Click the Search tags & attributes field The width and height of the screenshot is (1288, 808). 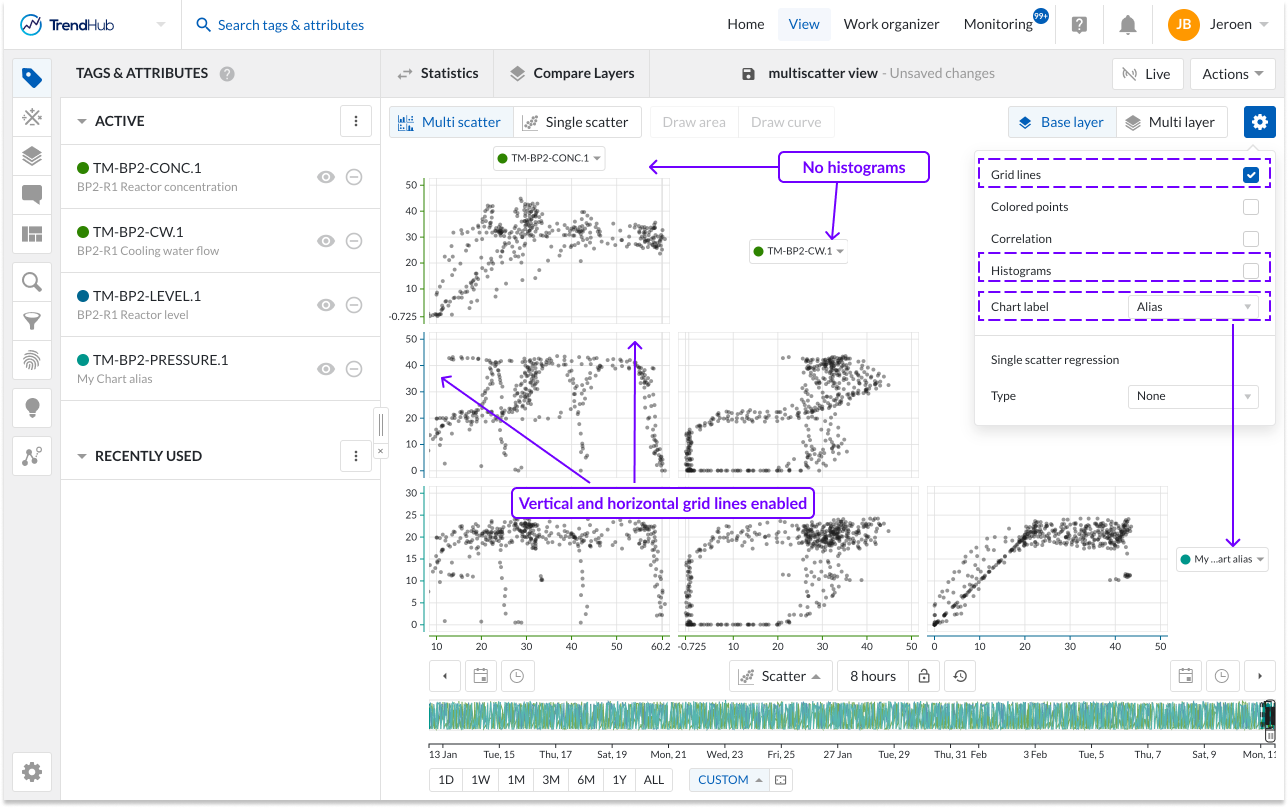tap(291, 25)
